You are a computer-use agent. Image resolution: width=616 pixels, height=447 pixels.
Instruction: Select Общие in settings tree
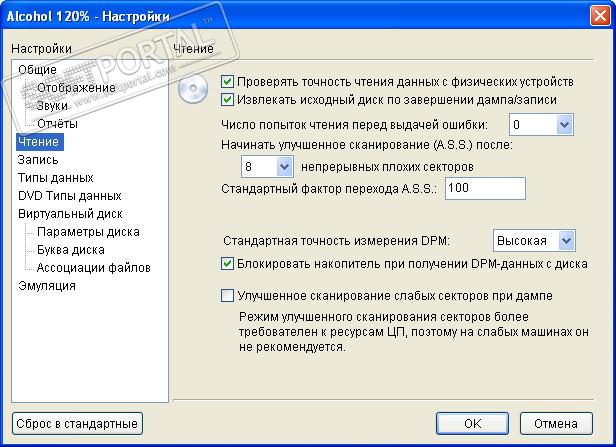coord(37,70)
